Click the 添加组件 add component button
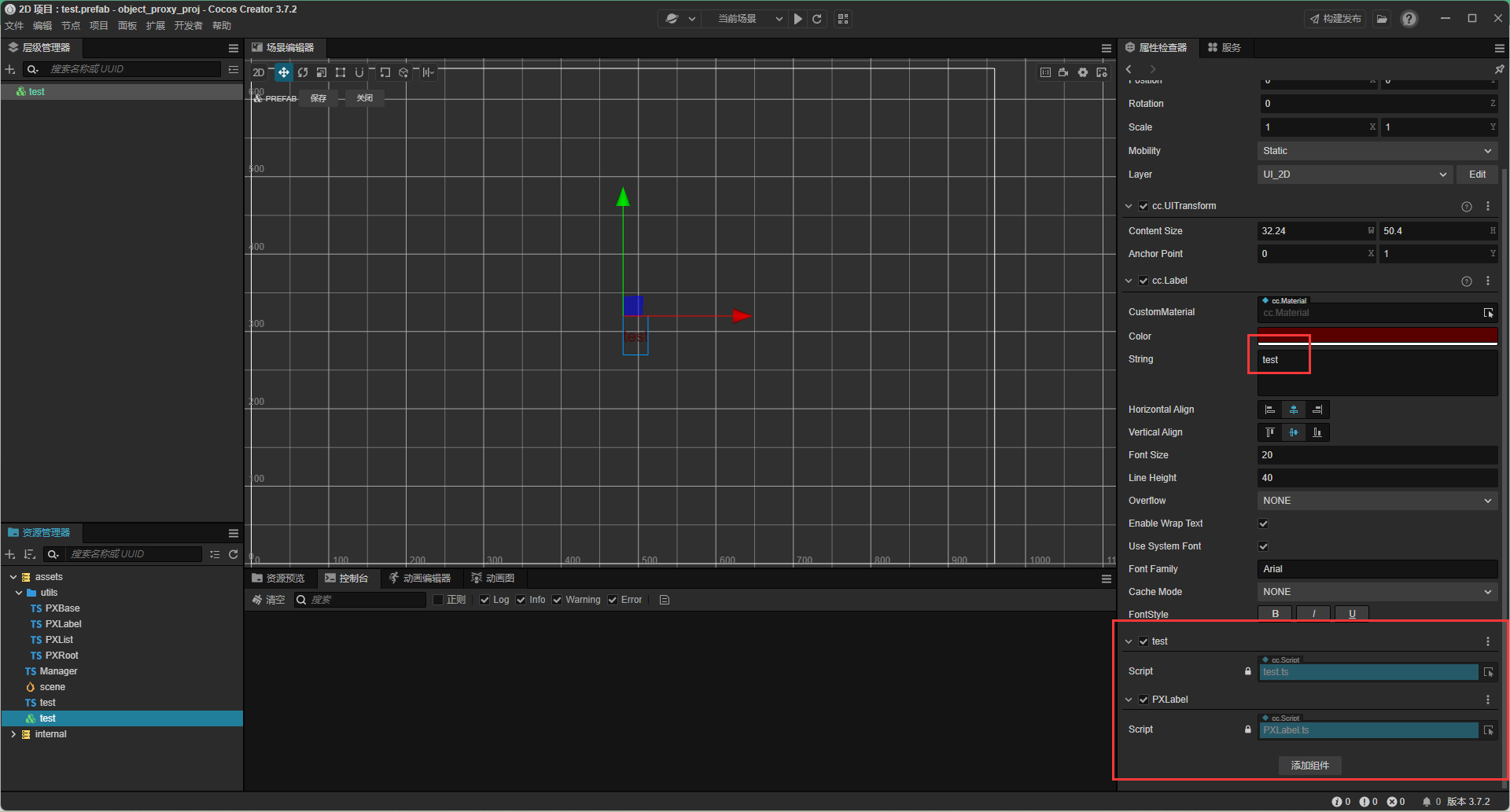 point(1309,766)
